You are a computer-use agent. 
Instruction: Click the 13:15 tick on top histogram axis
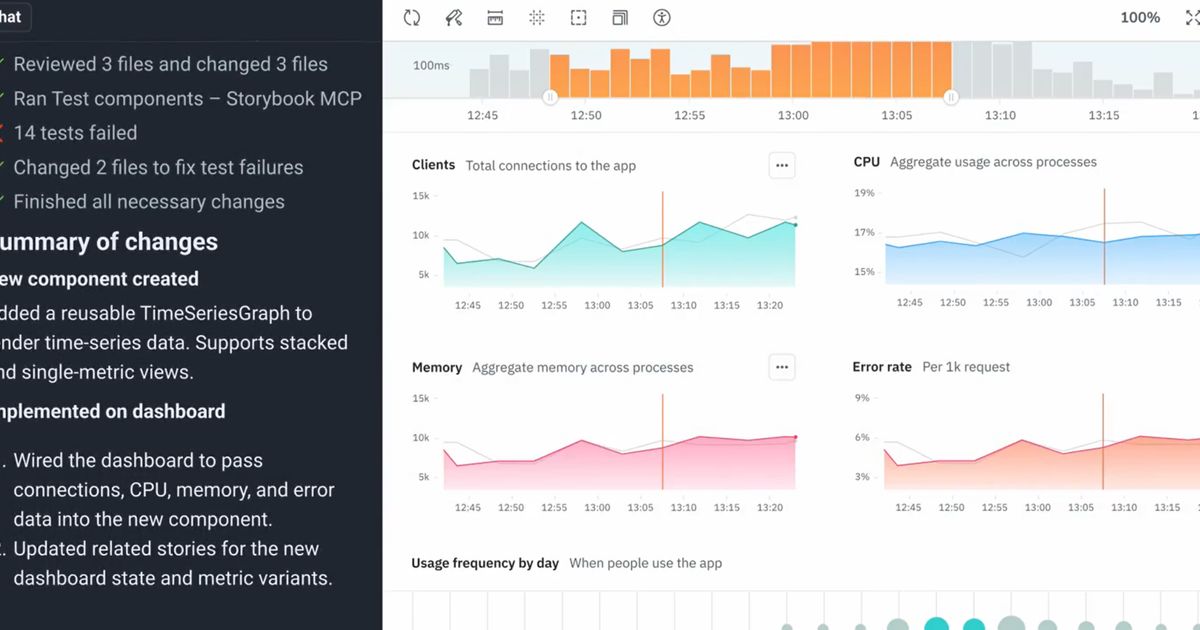click(1104, 115)
